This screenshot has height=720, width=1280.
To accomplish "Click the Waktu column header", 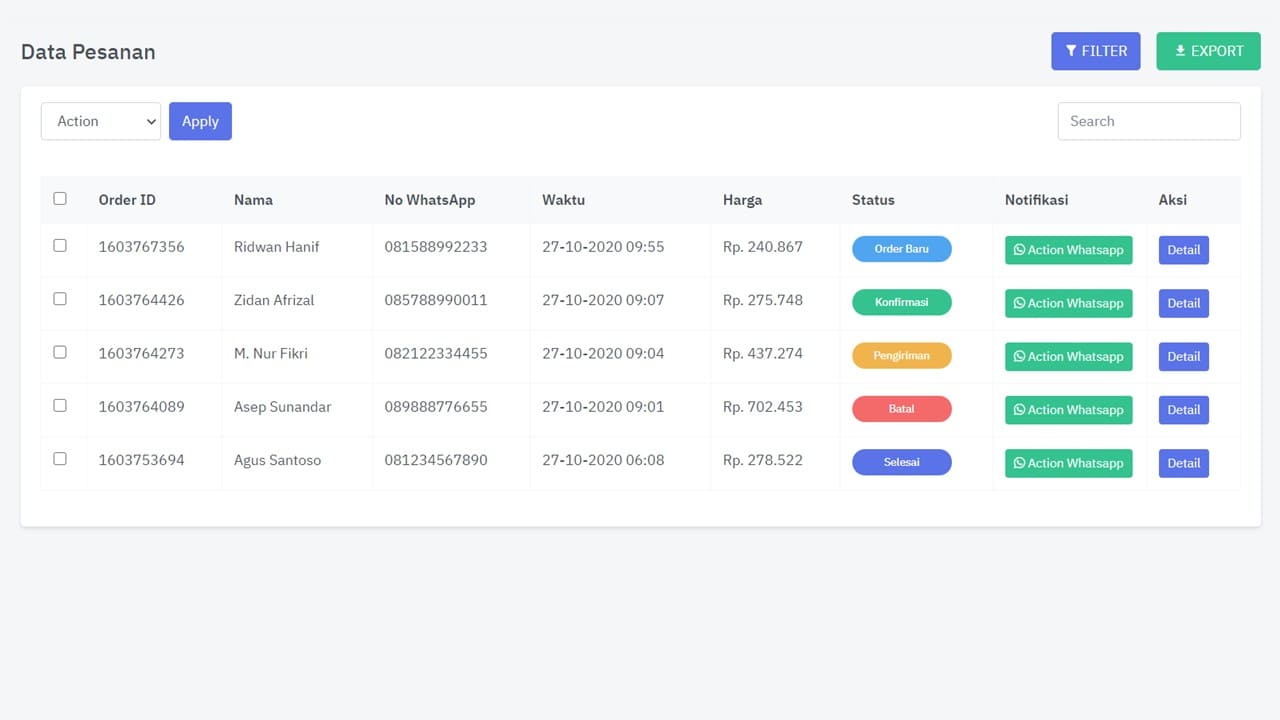I will click(563, 200).
